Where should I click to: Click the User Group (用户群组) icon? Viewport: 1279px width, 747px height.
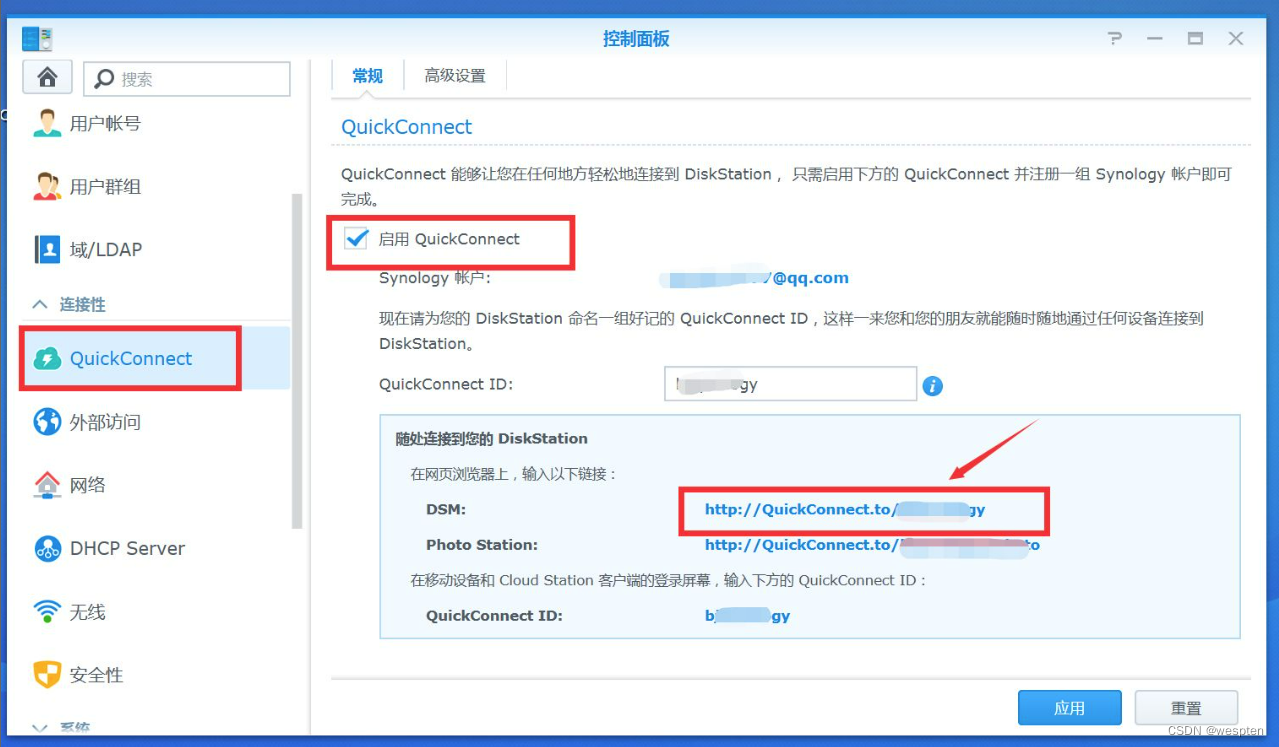coord(47,186)
